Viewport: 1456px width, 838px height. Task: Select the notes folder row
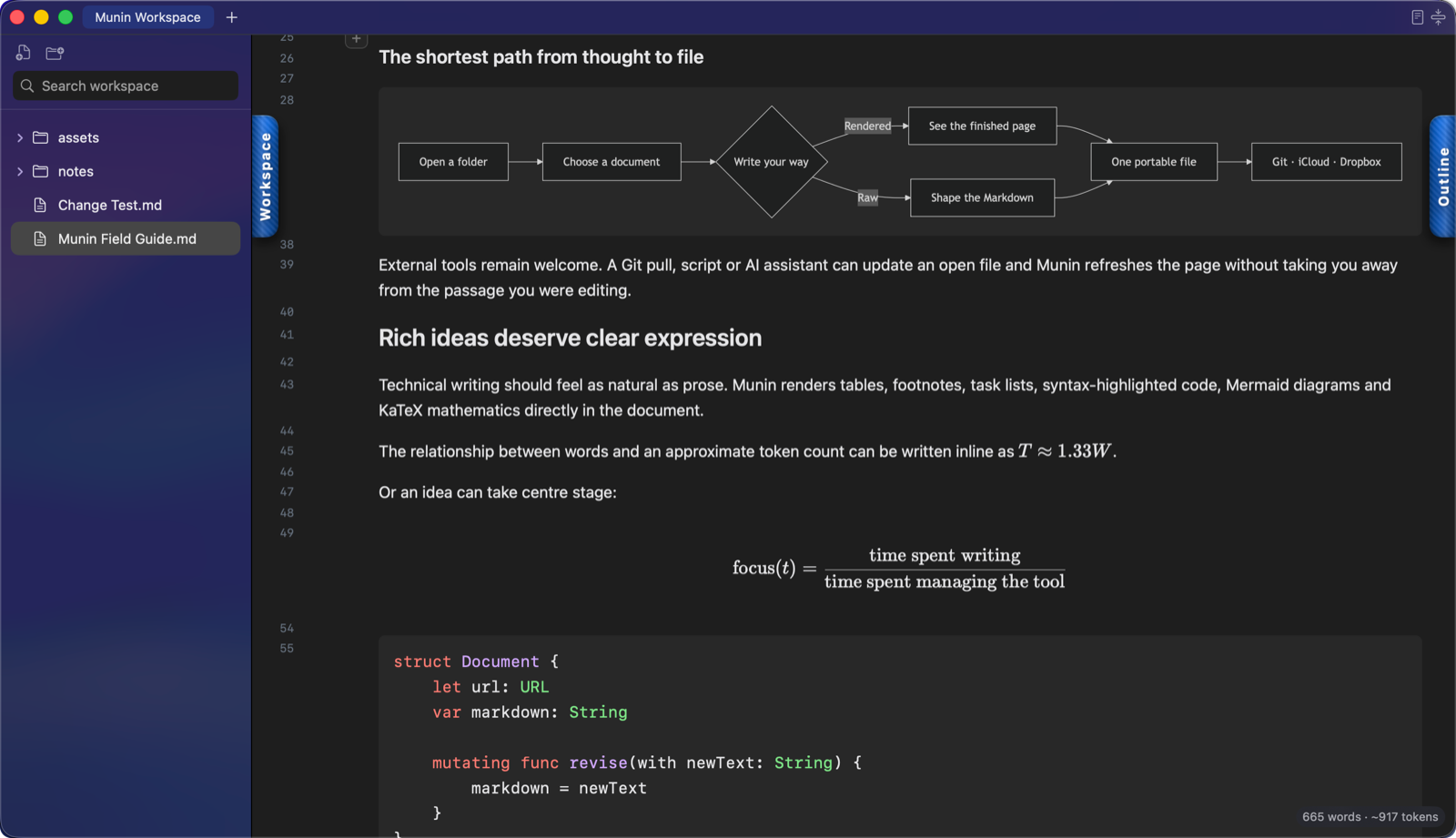click(x=126, y=171)
